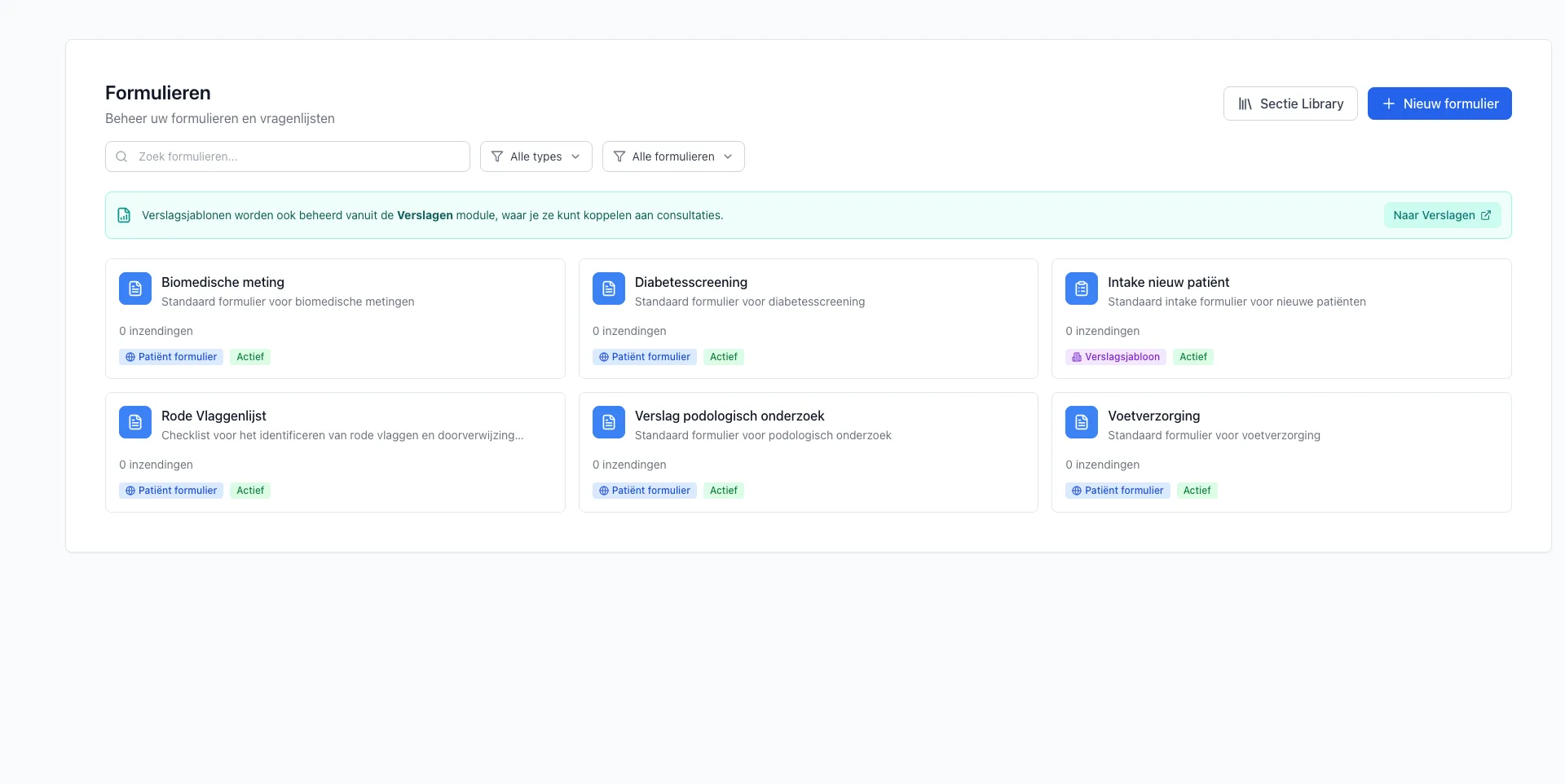The height and width of the screenshot is (784, 1565).
Task: Go to Naar Verslagen
Action: coord(1442,215)
